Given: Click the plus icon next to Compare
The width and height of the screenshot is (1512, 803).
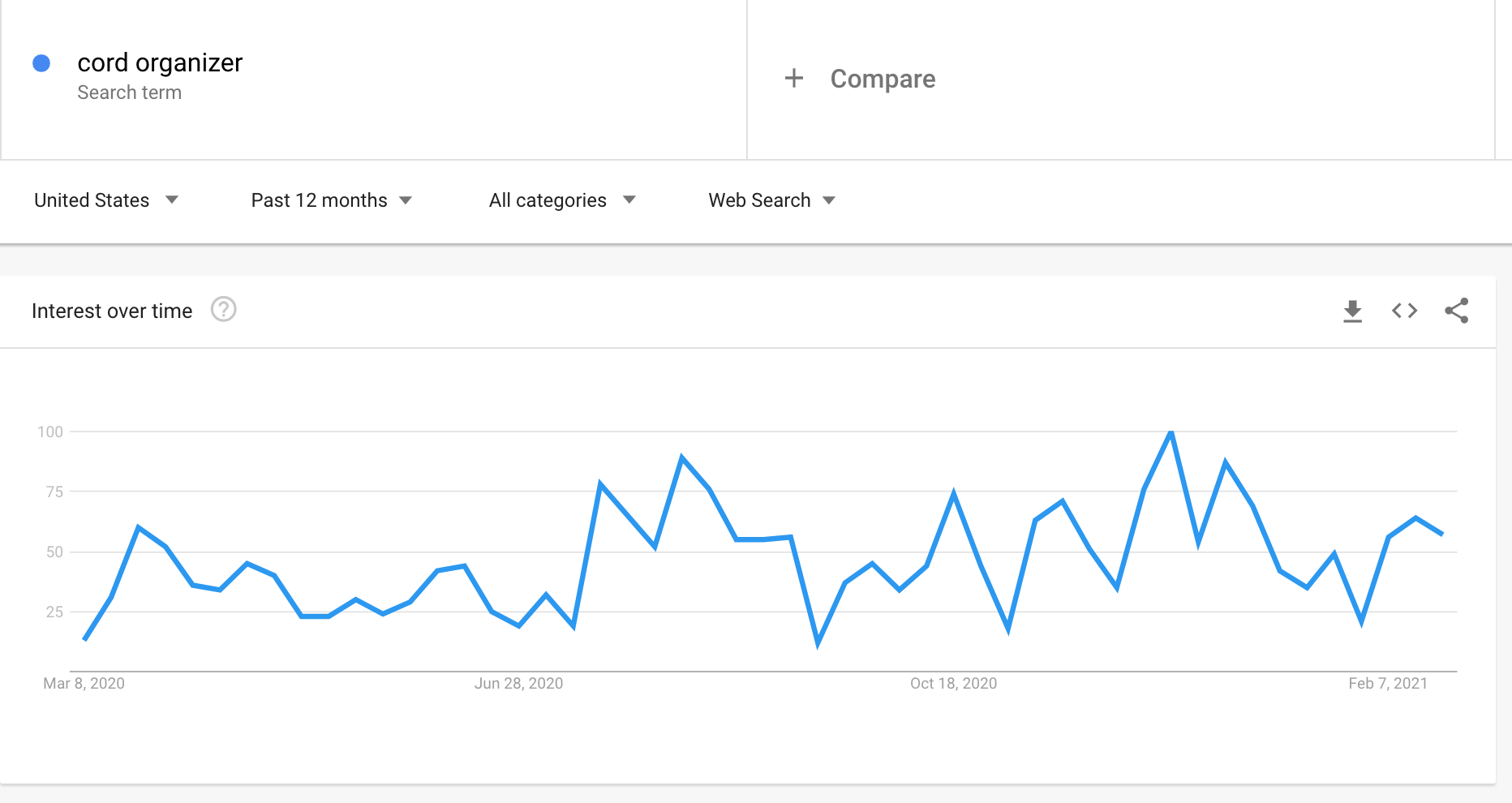Looking at the screenshot, I should tap(794, 79).
